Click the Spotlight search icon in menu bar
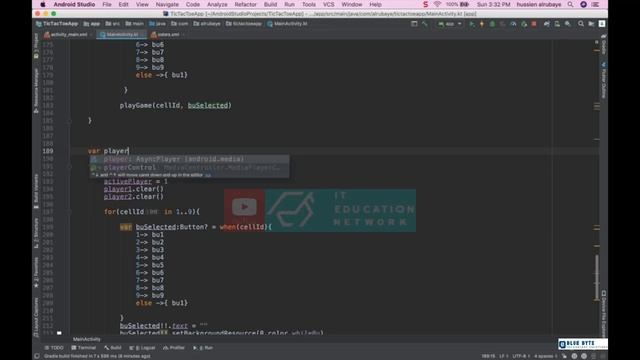The height and width of the screenshot is (360, 640). pos(570,4)
